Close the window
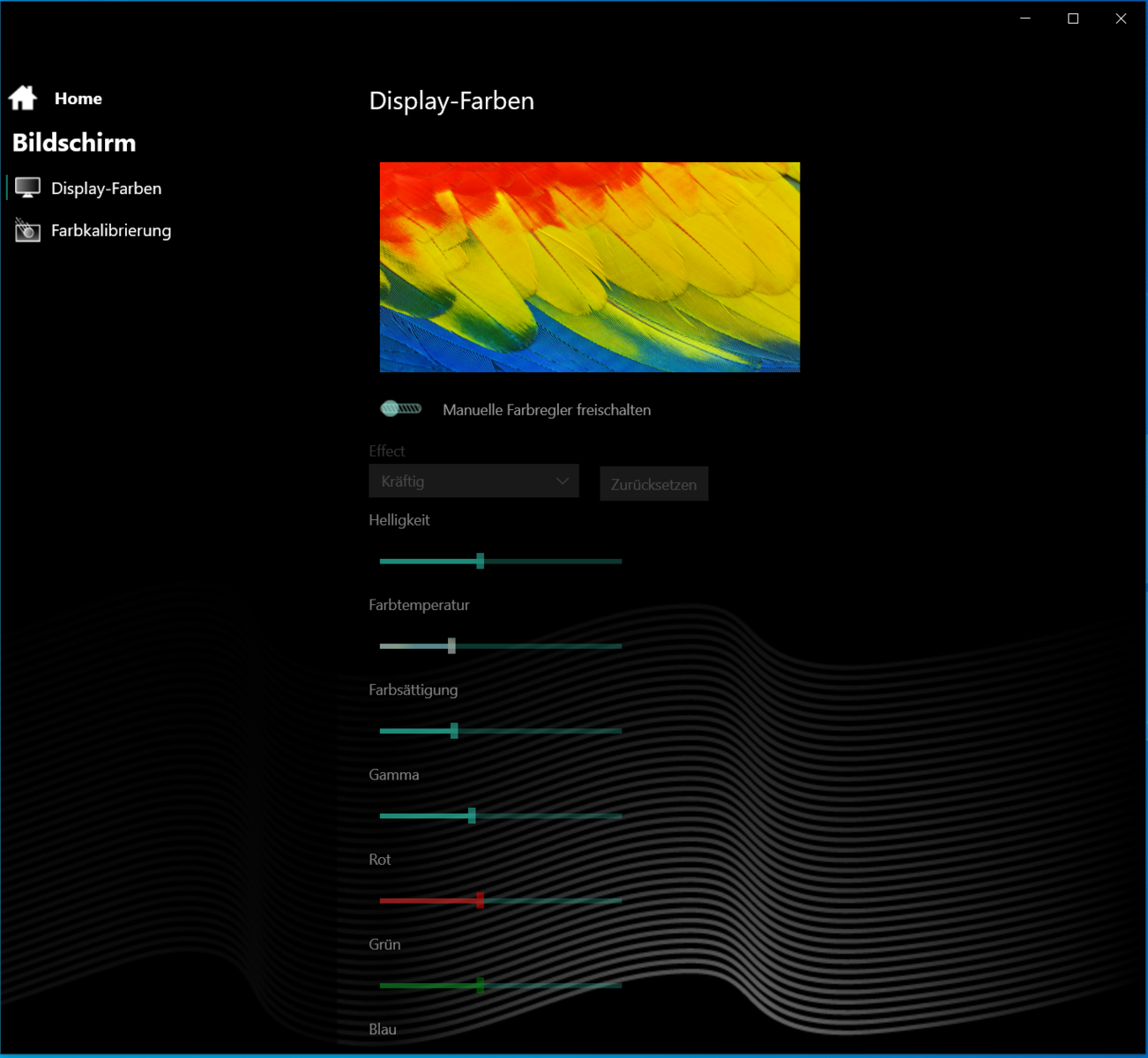Screen dimensions: 1148x1058 tap(1121, 19)
